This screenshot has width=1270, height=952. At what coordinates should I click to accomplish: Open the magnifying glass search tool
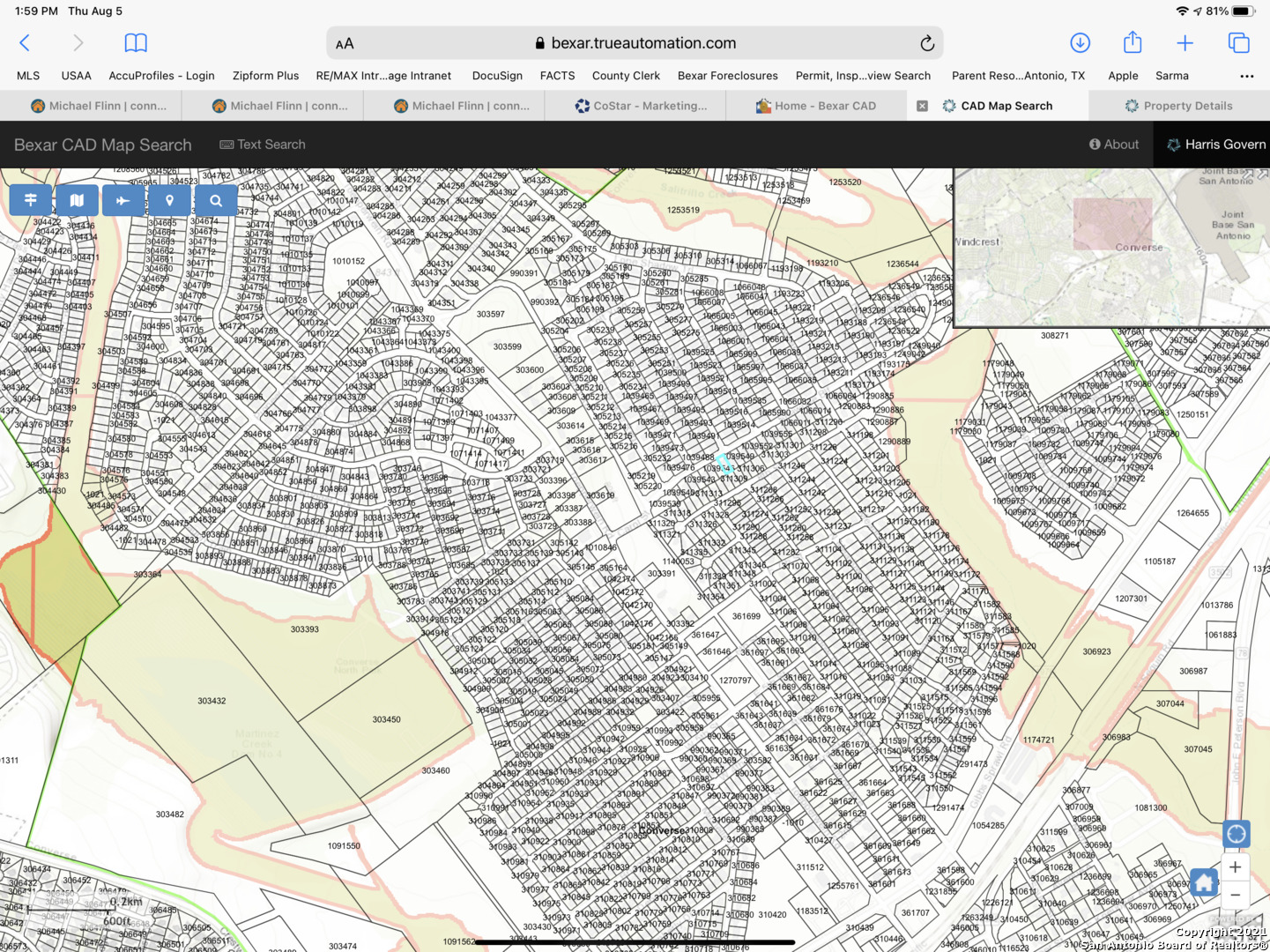pos(216,200)
